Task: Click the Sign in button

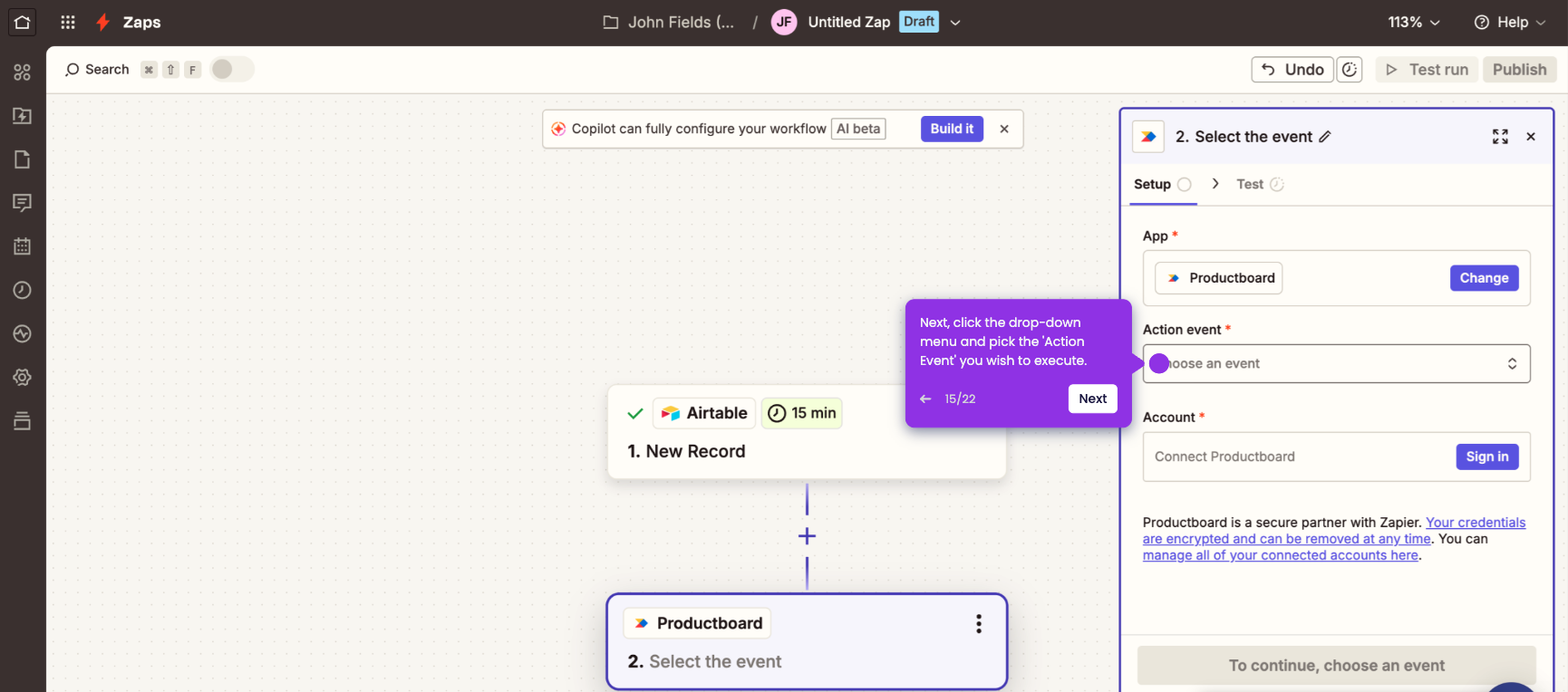Action: click(x=1487, y=457)
